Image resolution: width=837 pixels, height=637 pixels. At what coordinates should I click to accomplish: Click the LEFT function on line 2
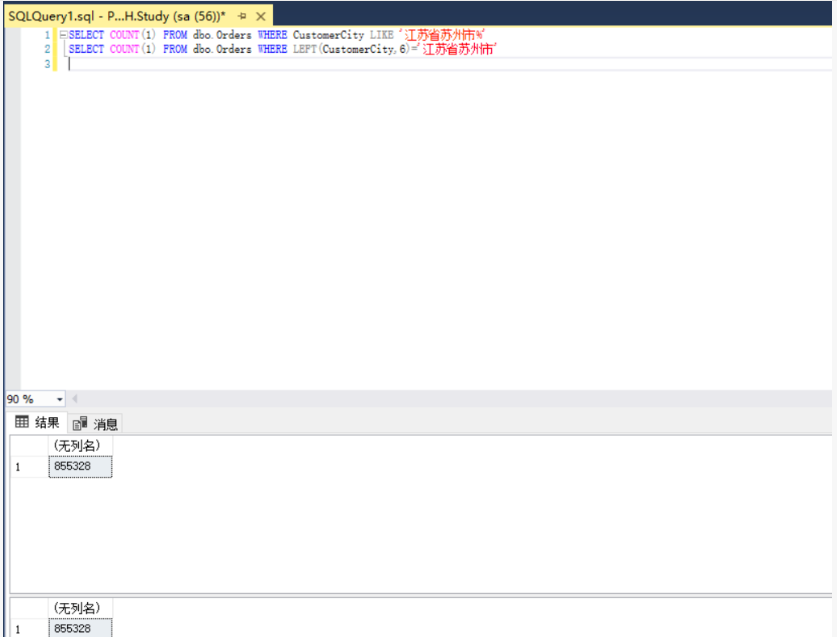(x=304, y=49)
